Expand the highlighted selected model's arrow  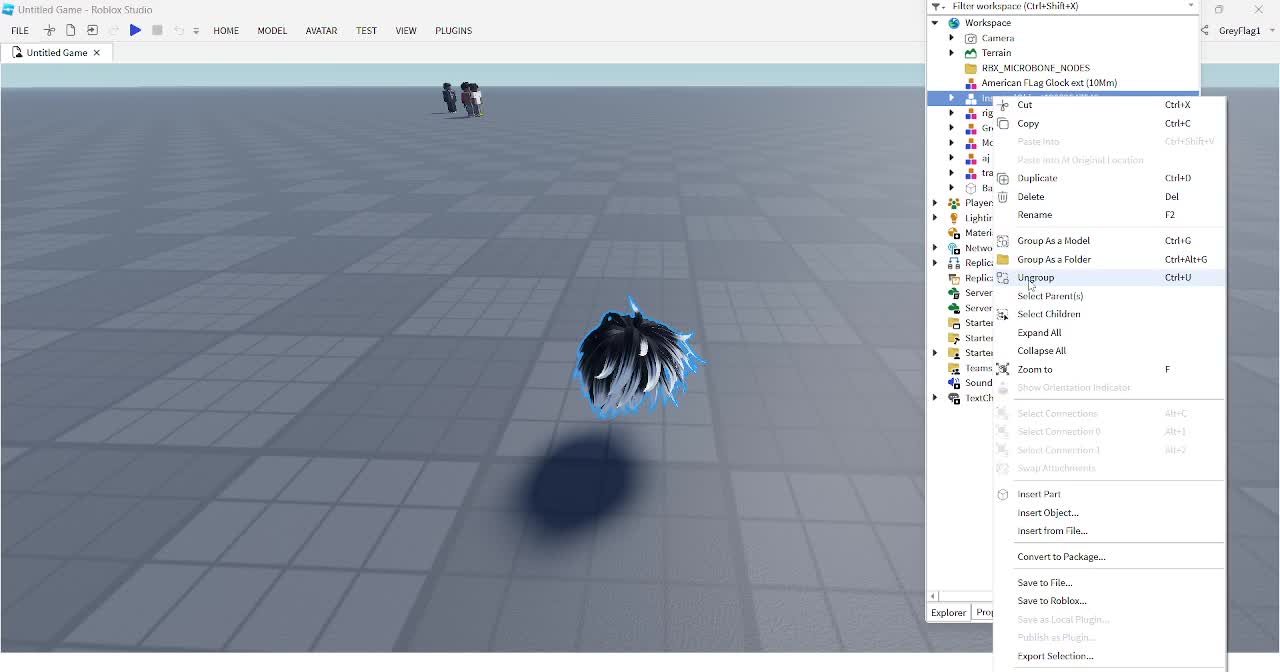pos(951,98)
